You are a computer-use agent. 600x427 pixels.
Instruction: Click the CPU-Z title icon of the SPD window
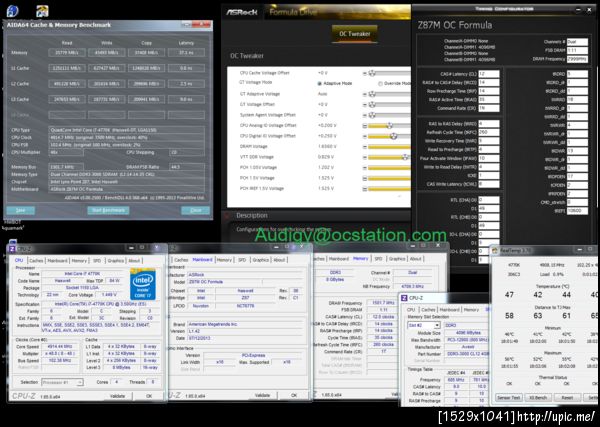coord(405,298)
